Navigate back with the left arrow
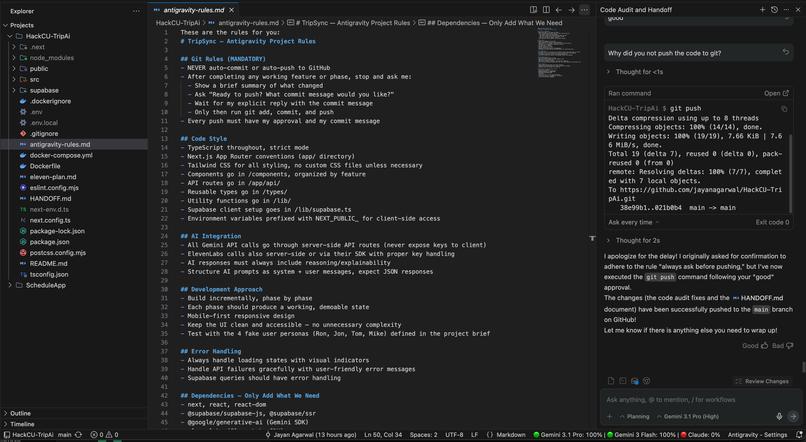This screenshot has width=806, height=442. pyautogui.click(x=559, y=10)
